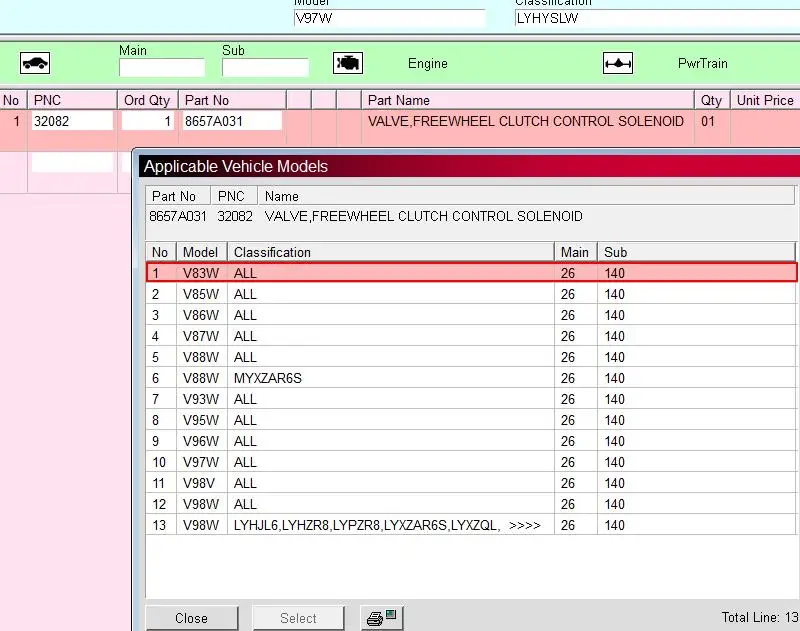This screenshot has height=631, width=800.
Task: Click the PNC field containing 32082
Action: [x=71, y=121]
